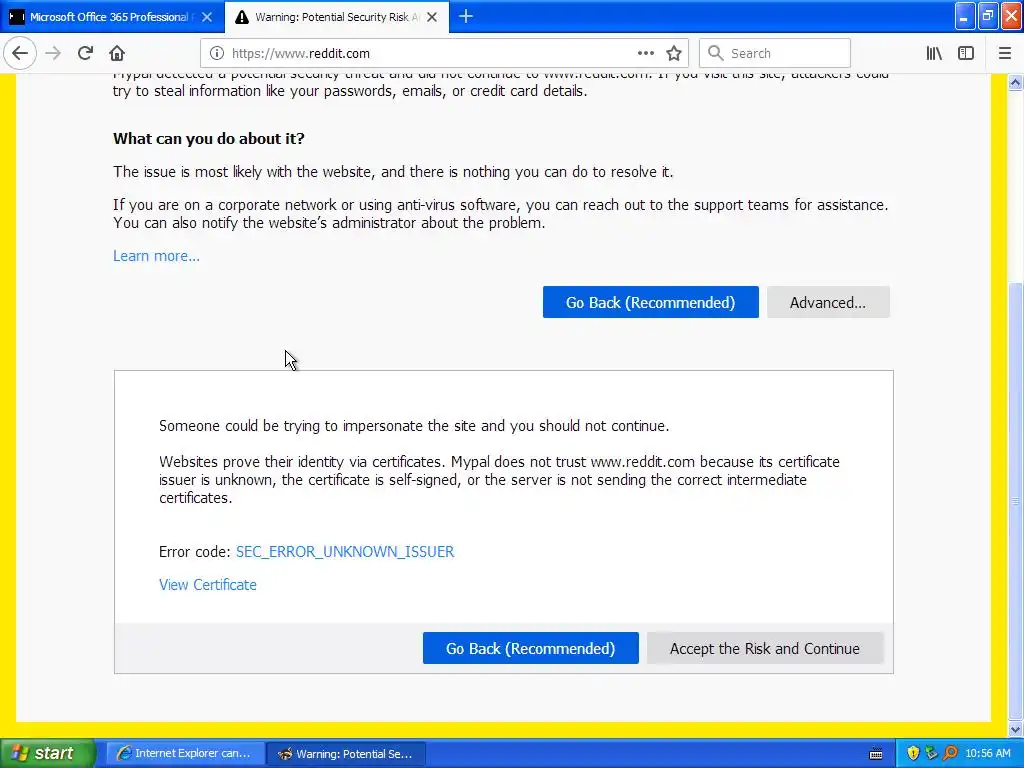Switch to Internet Explorer taskbar item
Viewport: 1024px width, 768px height.
(185, 754)
